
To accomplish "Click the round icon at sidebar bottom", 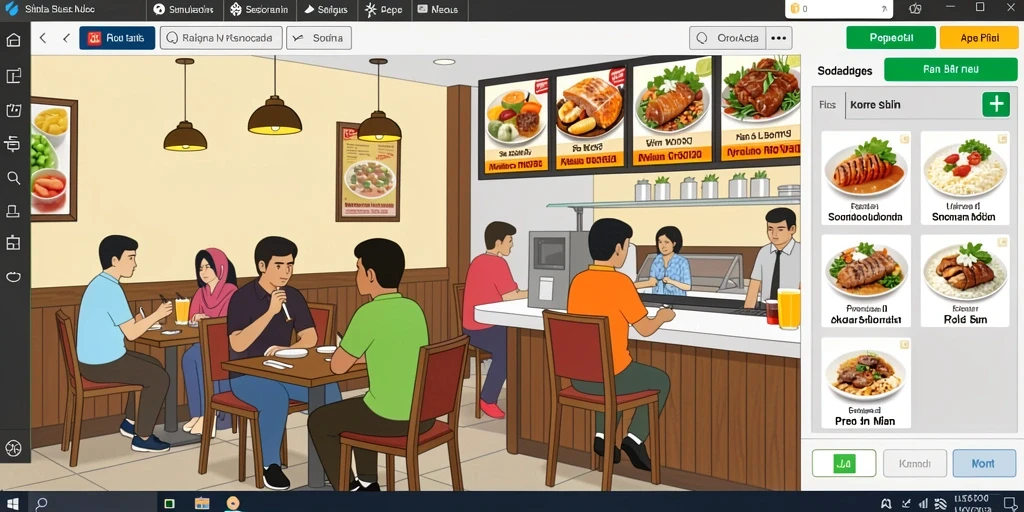I will tap(13, 448).
